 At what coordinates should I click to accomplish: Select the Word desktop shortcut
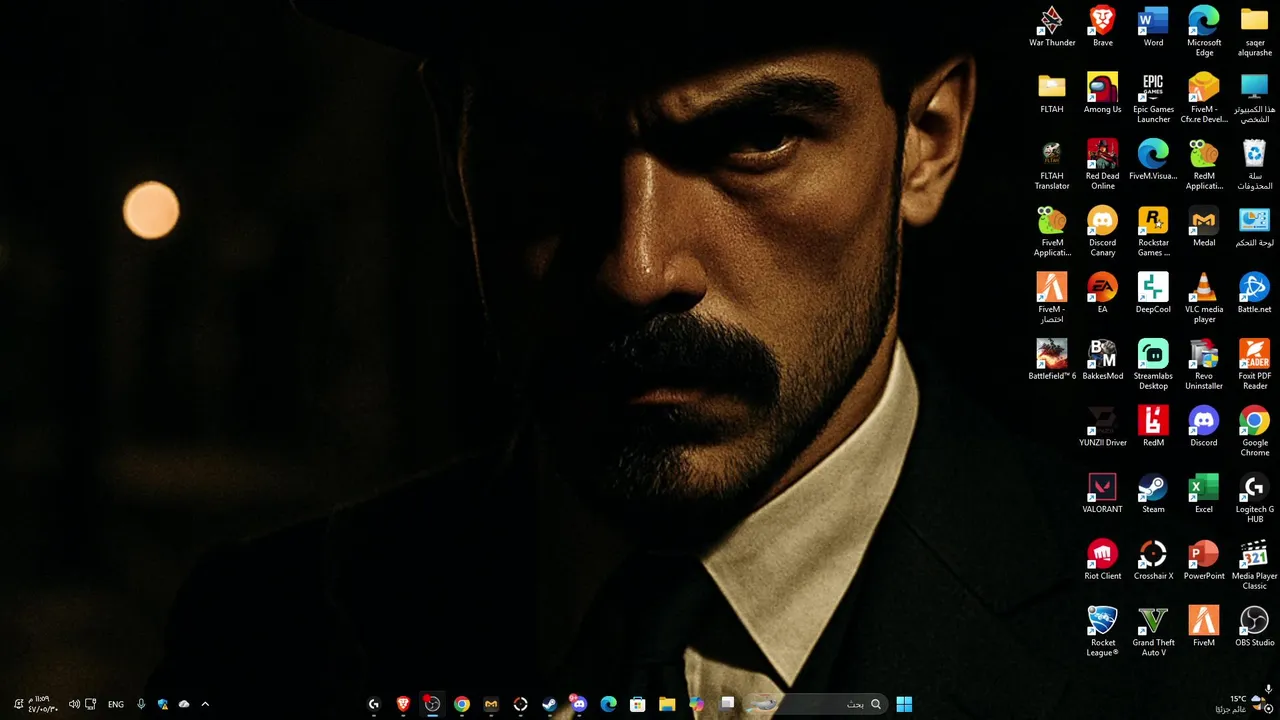point(1153,26)
